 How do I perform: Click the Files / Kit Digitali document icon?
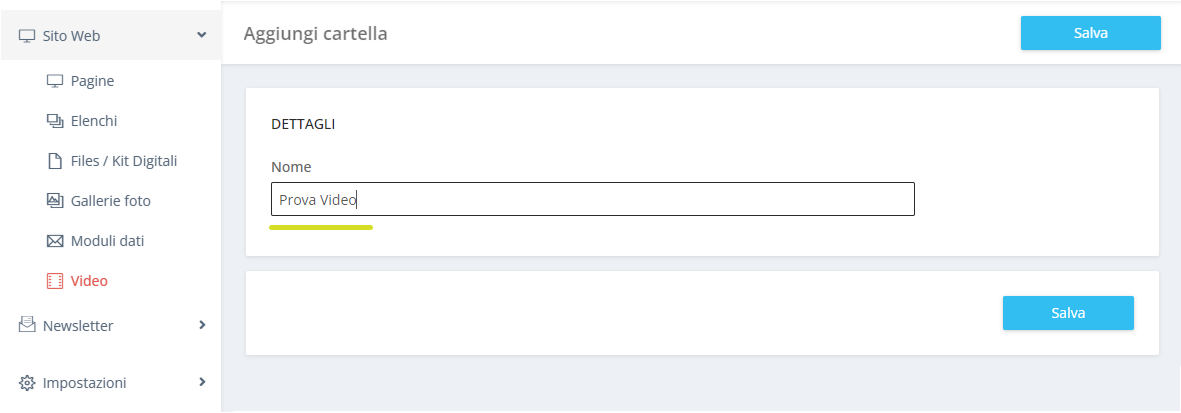54,161
